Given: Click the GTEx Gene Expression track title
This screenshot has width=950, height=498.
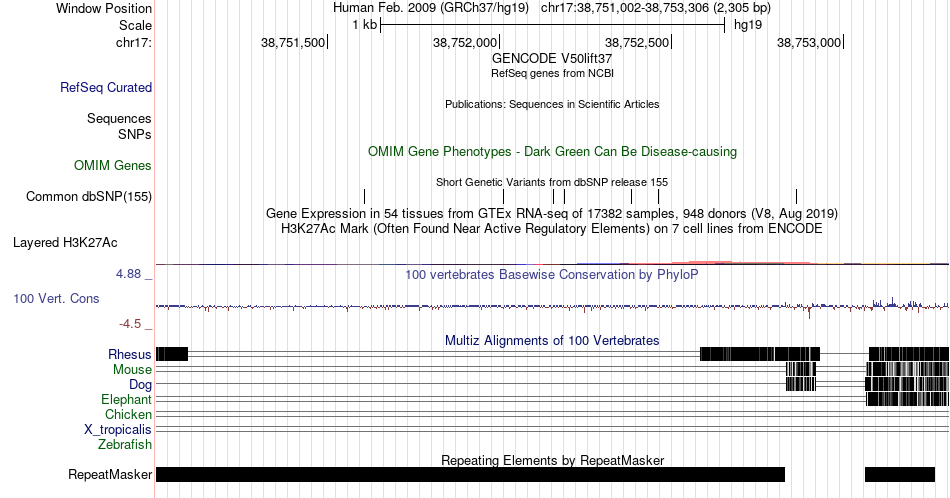Looking at the screenshot, I should point(552,213).
